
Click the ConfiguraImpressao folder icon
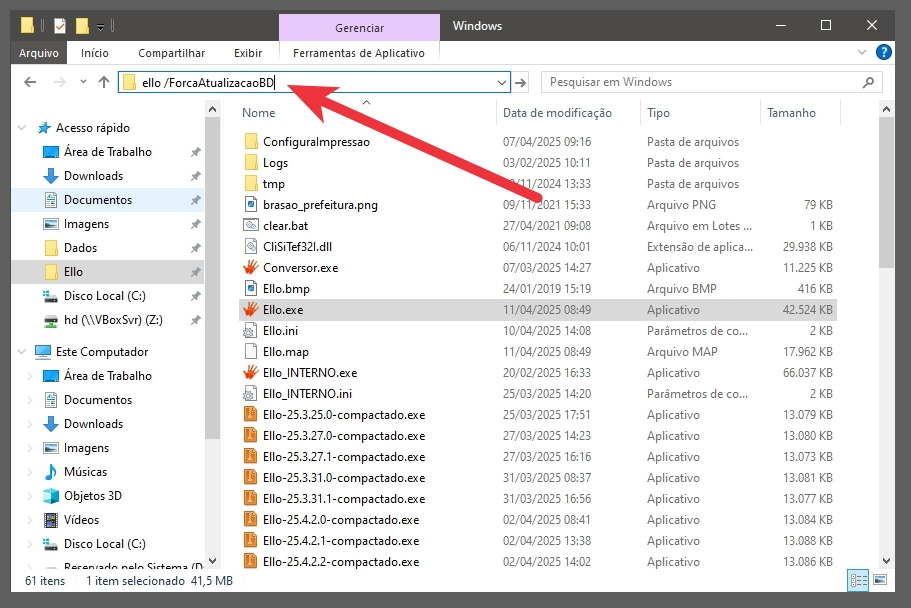coord(251,141)
